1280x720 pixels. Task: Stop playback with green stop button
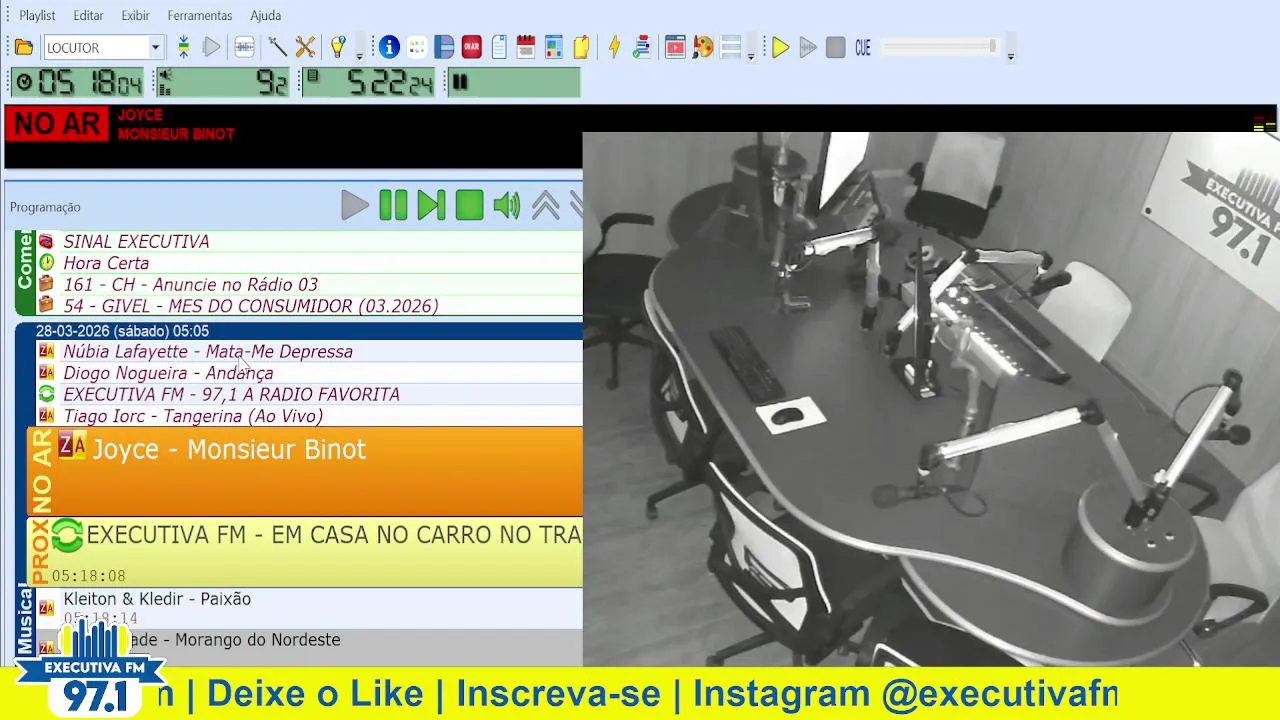click(x=469, y=205)
